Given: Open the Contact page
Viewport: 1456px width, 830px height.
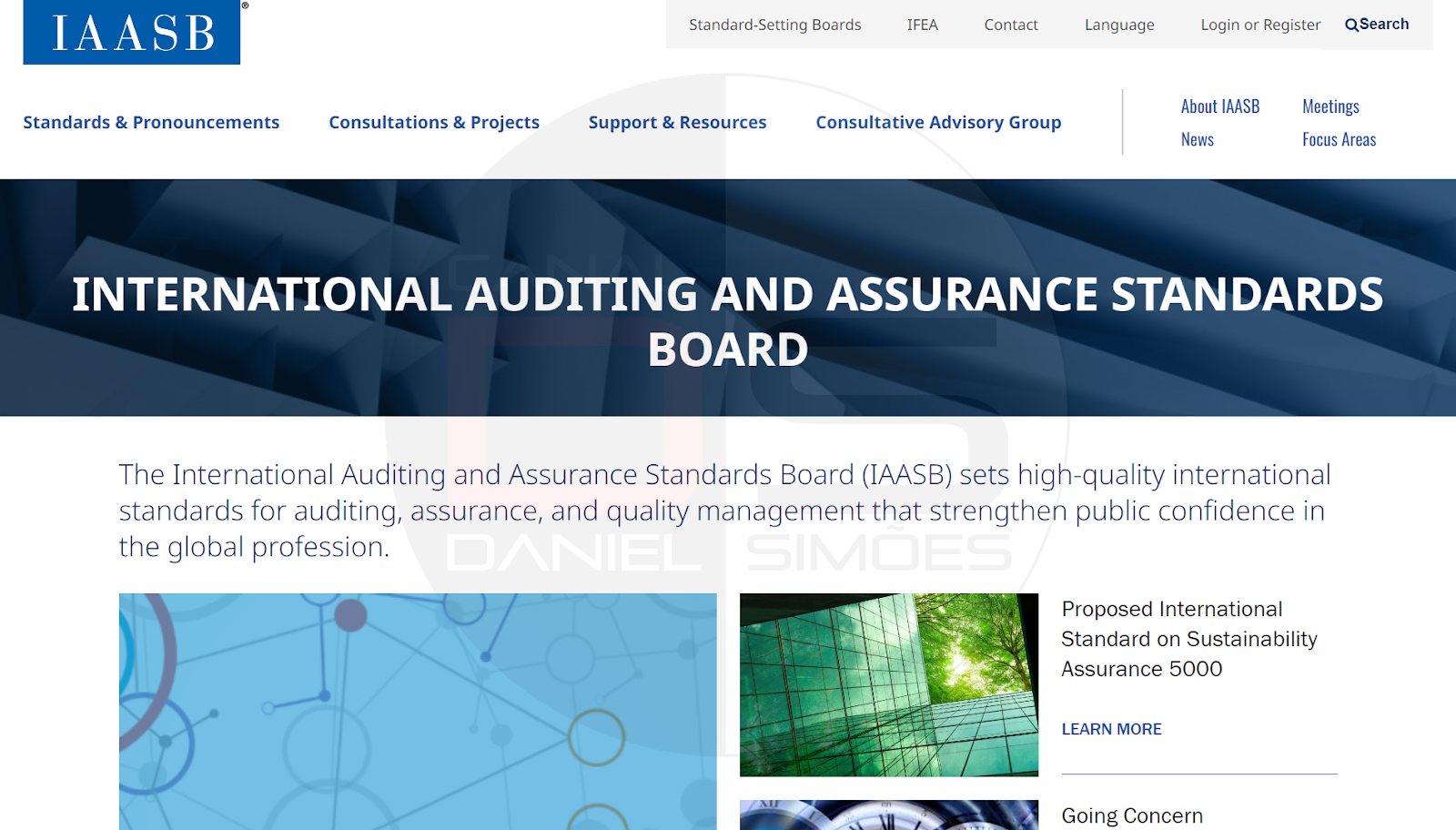Looking at the screenshot, I should 1011,25.
